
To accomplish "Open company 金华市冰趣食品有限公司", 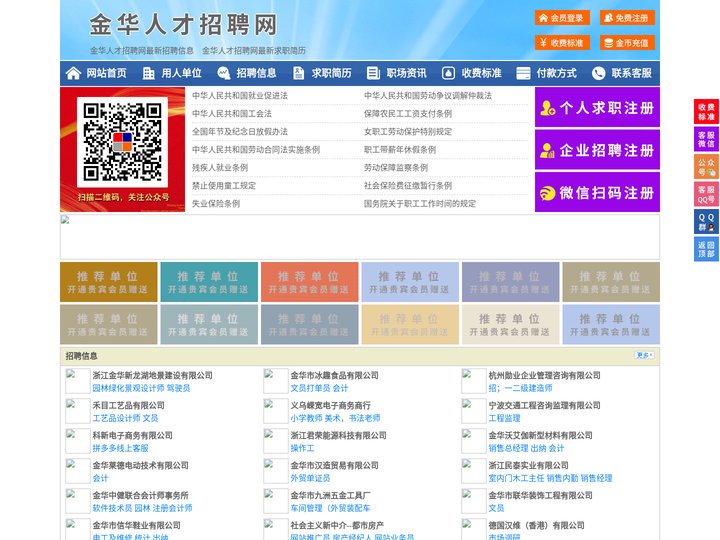I will click(334, 375).
